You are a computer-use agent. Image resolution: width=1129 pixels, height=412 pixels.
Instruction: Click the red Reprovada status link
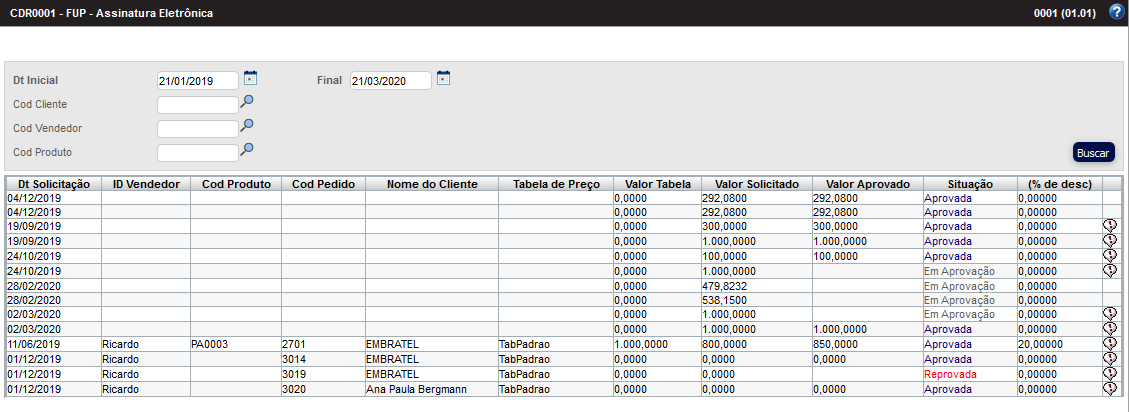click(x=950, y=374)
